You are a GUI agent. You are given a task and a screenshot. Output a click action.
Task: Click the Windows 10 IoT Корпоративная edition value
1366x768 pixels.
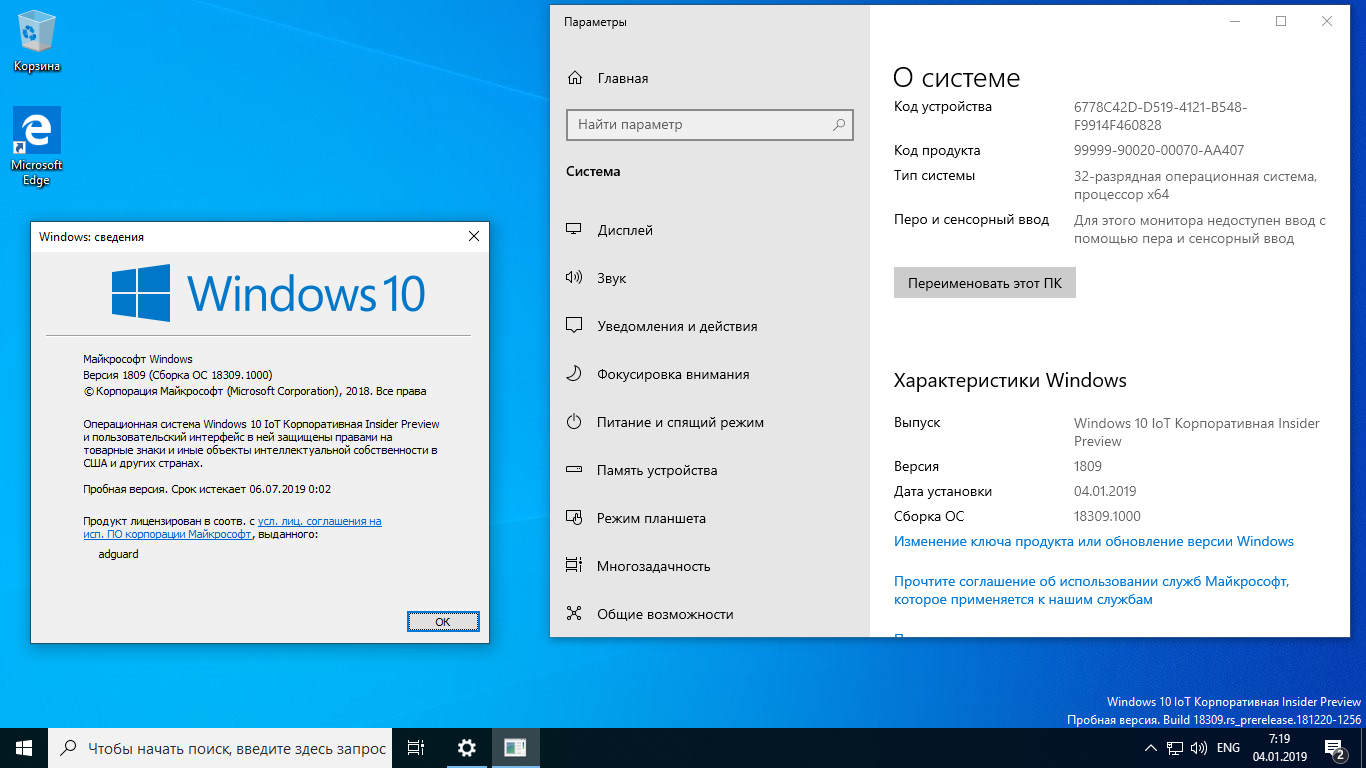[x=1197, y=432]
